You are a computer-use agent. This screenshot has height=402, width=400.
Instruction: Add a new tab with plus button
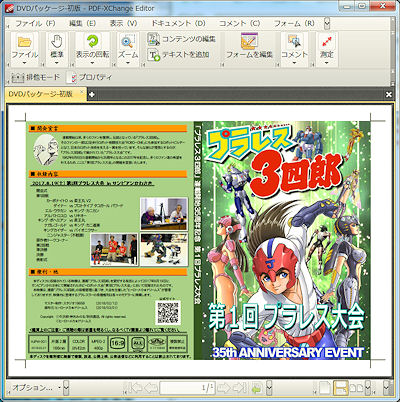pos(91,94)
